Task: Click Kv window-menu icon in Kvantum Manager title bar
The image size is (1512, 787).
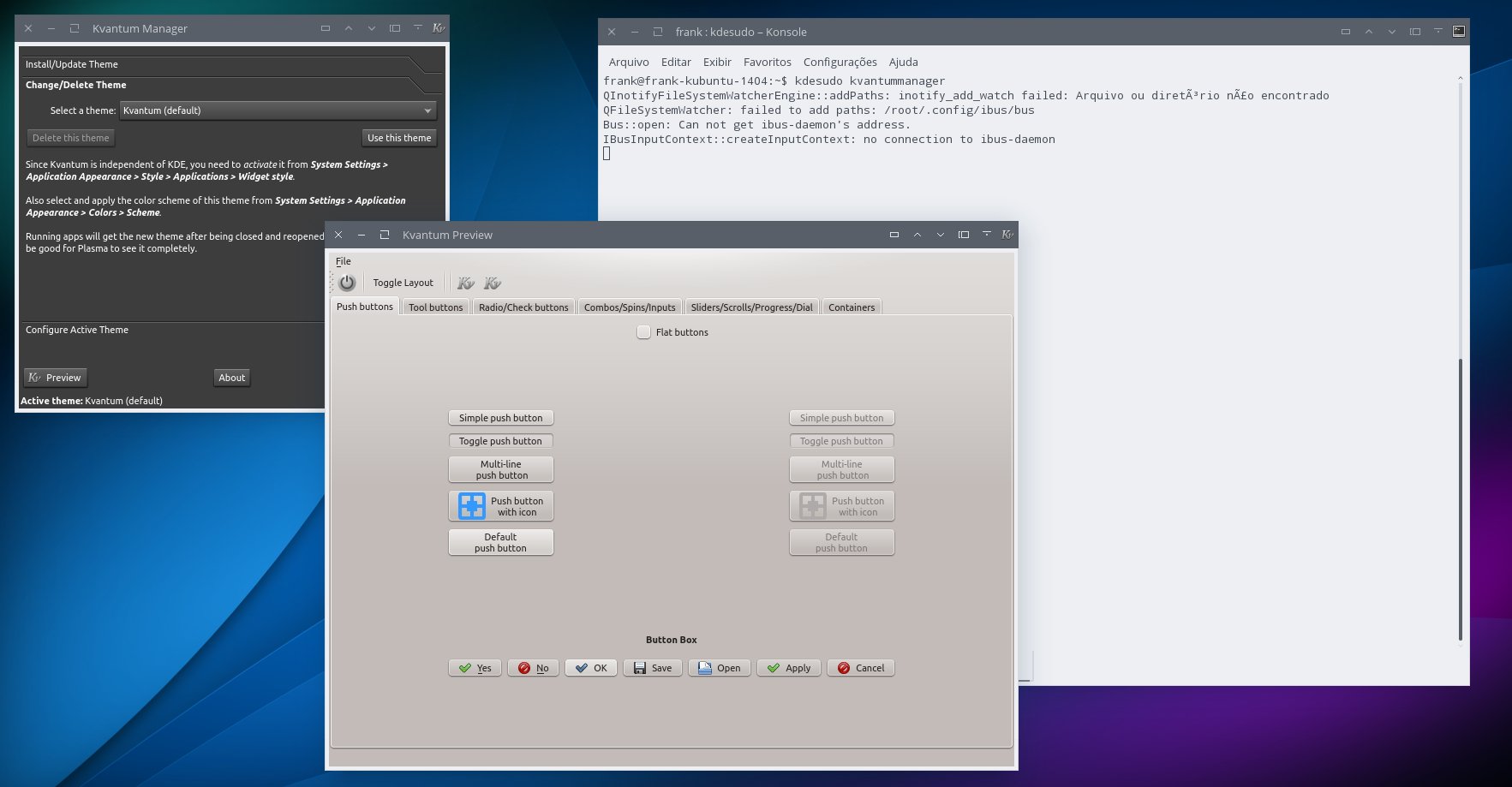Action: point(439,28)
